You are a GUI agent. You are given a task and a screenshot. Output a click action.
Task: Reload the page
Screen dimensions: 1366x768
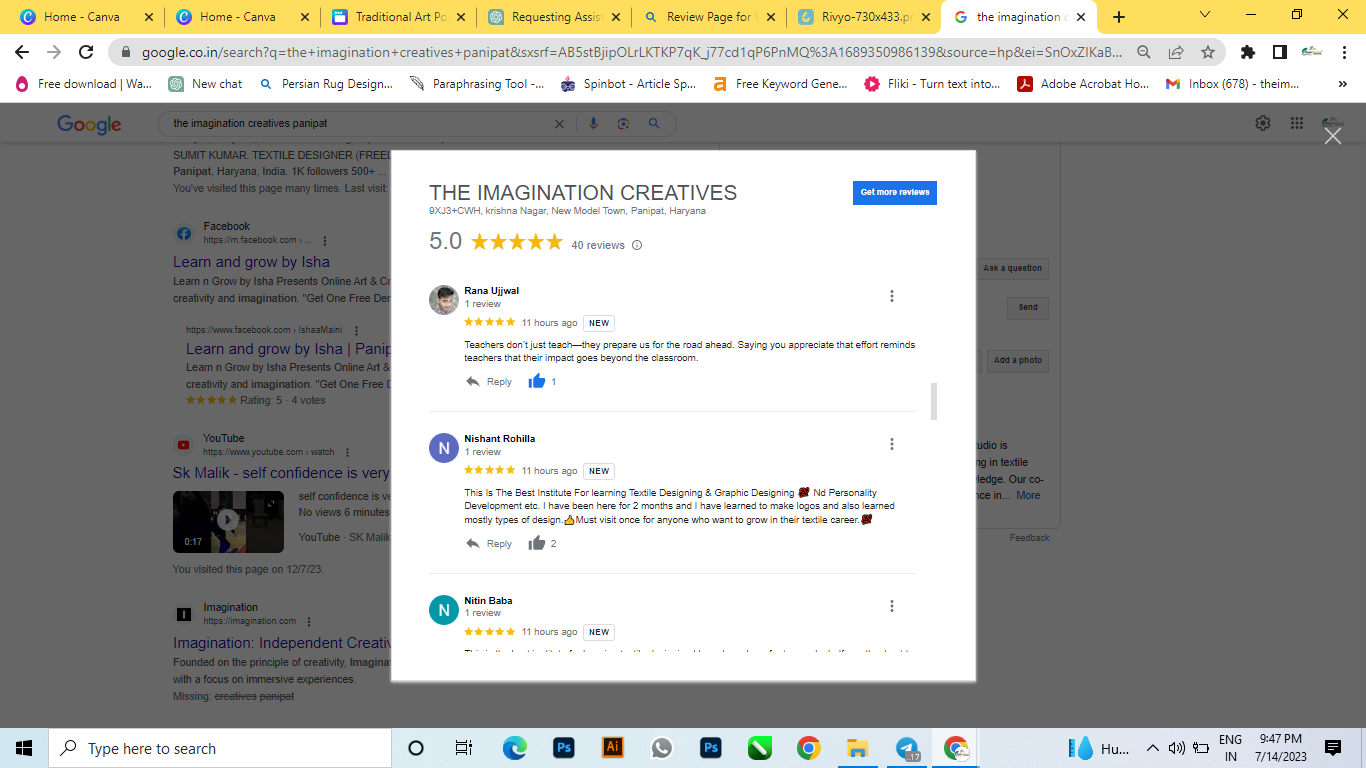click(x=87, y=52)
